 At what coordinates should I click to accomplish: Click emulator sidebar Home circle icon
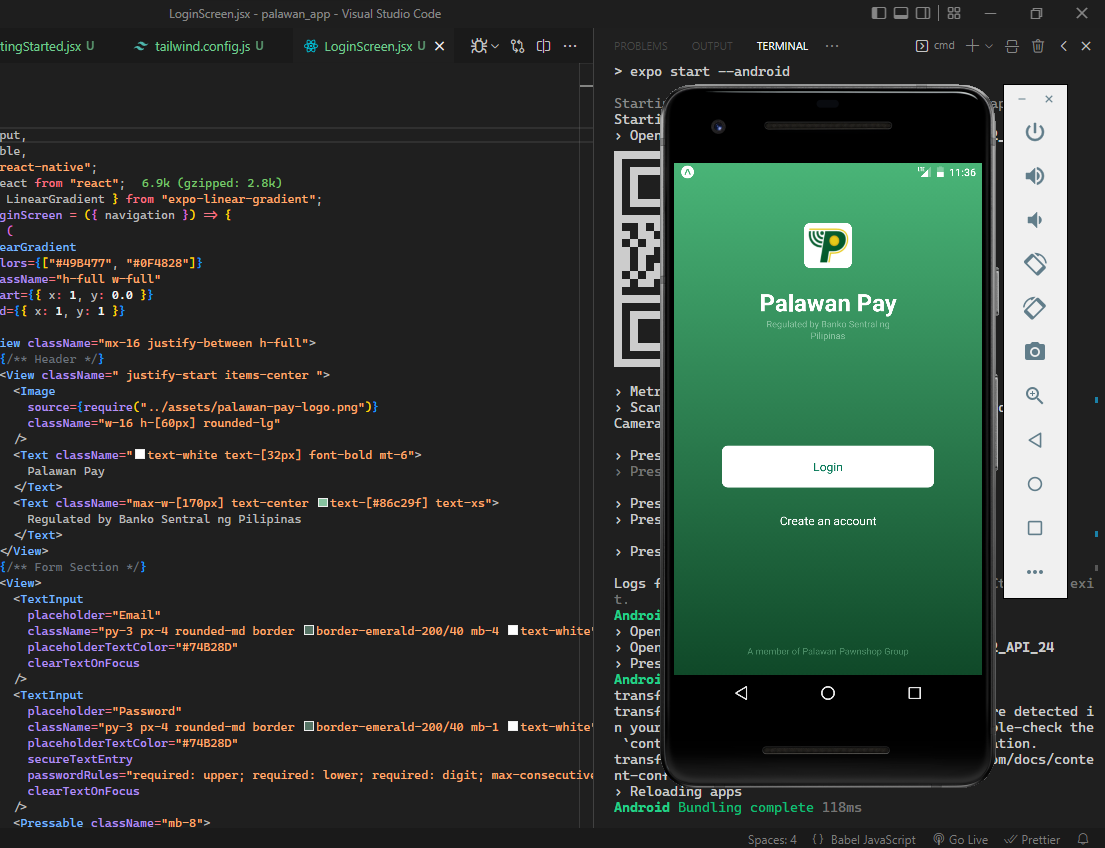click(x=1035, y=484)
